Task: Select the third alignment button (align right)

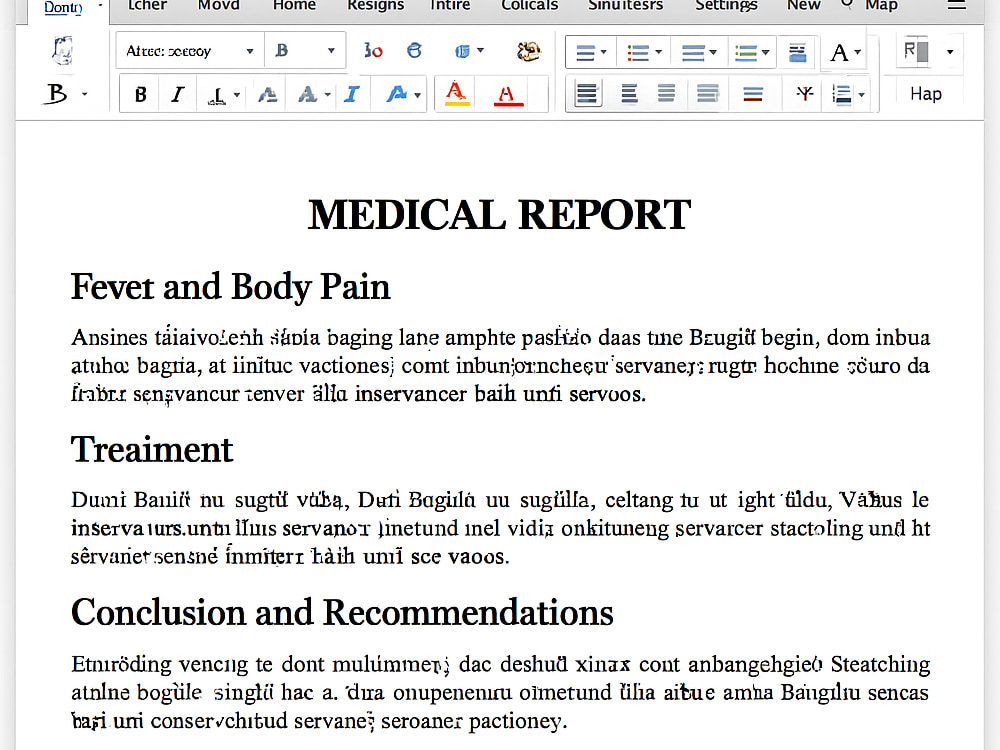Action: pos(666,94)
